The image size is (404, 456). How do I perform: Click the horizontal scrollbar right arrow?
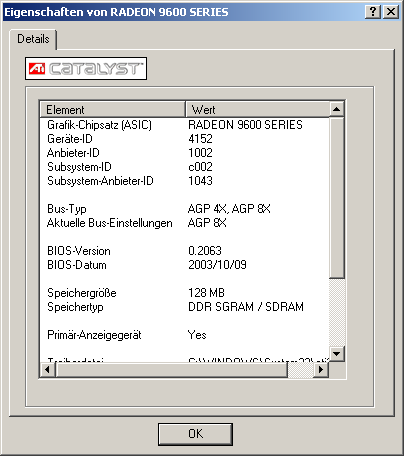pyautogui.click(x=321, y=369)
